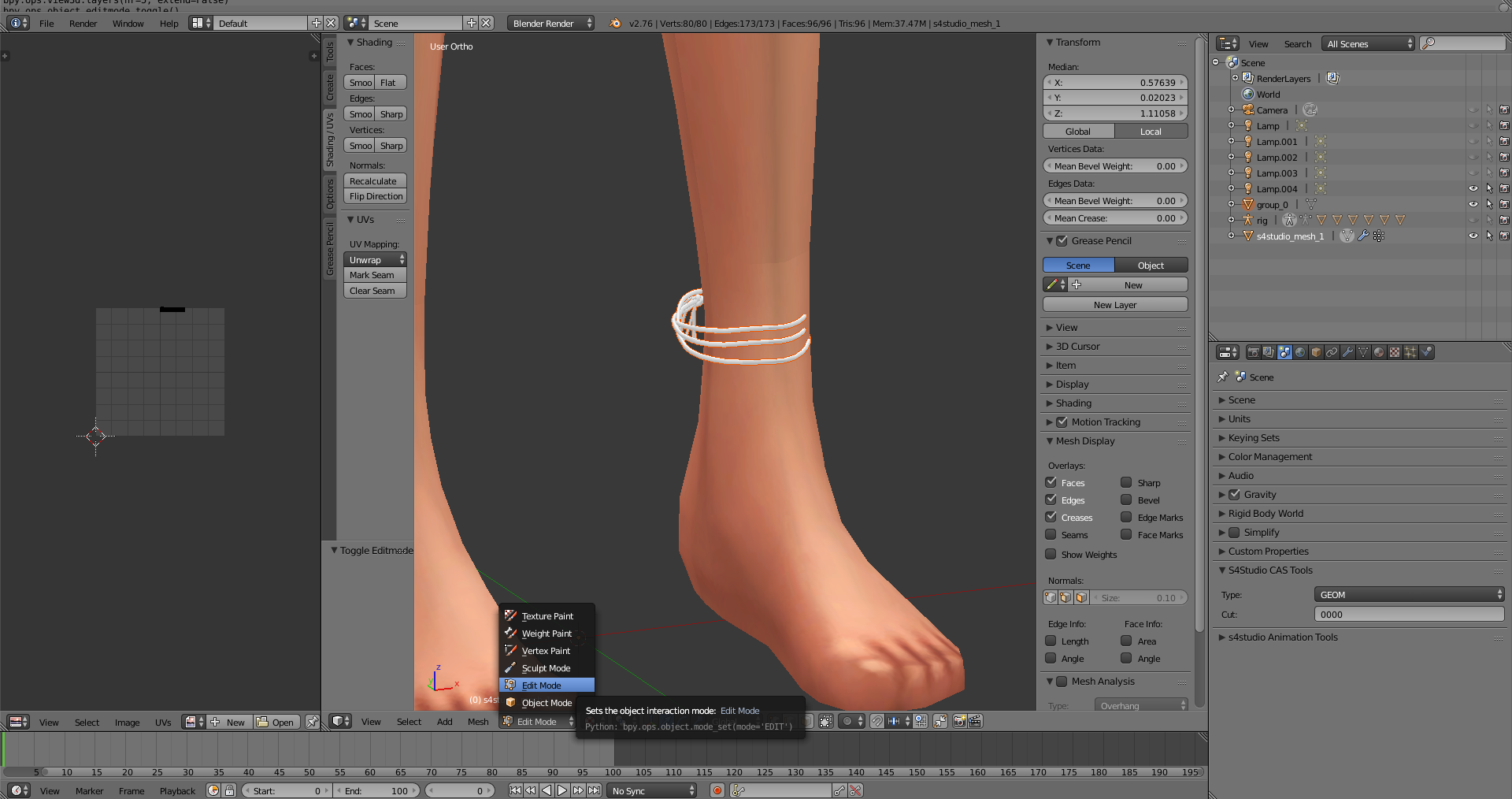Choose Vertex Paint from the mode menu
Image resolution: width=1512 pixels, height=799 pixels.
(547, 651)
